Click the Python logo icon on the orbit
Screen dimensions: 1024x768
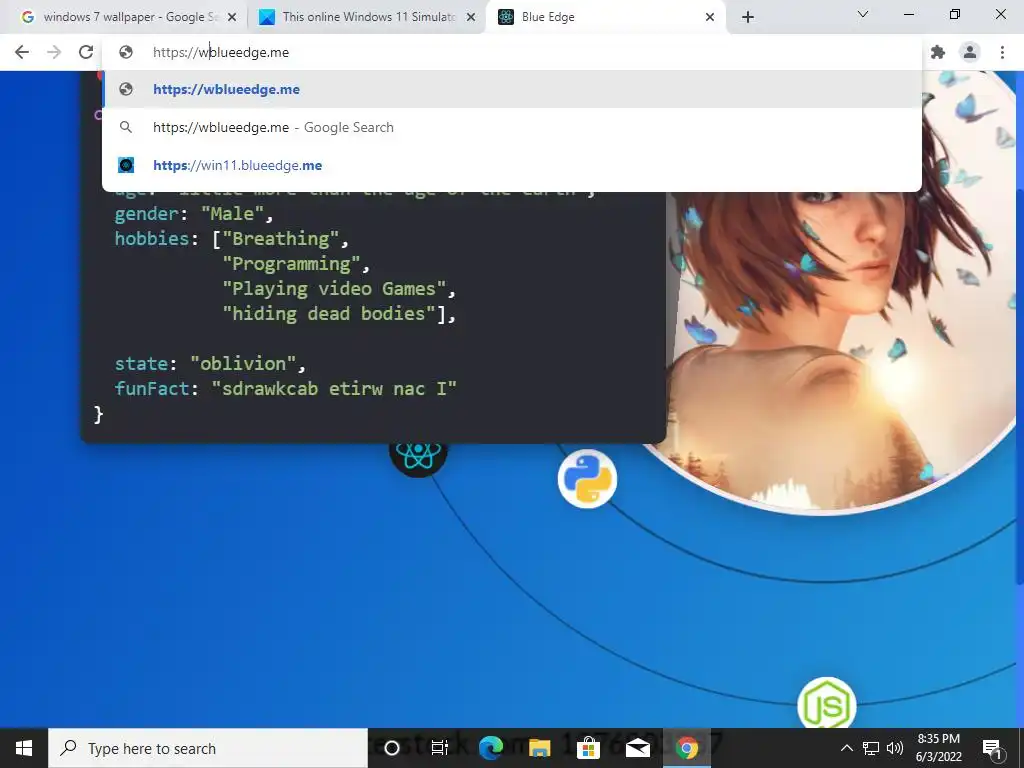[x=587, y=479]
